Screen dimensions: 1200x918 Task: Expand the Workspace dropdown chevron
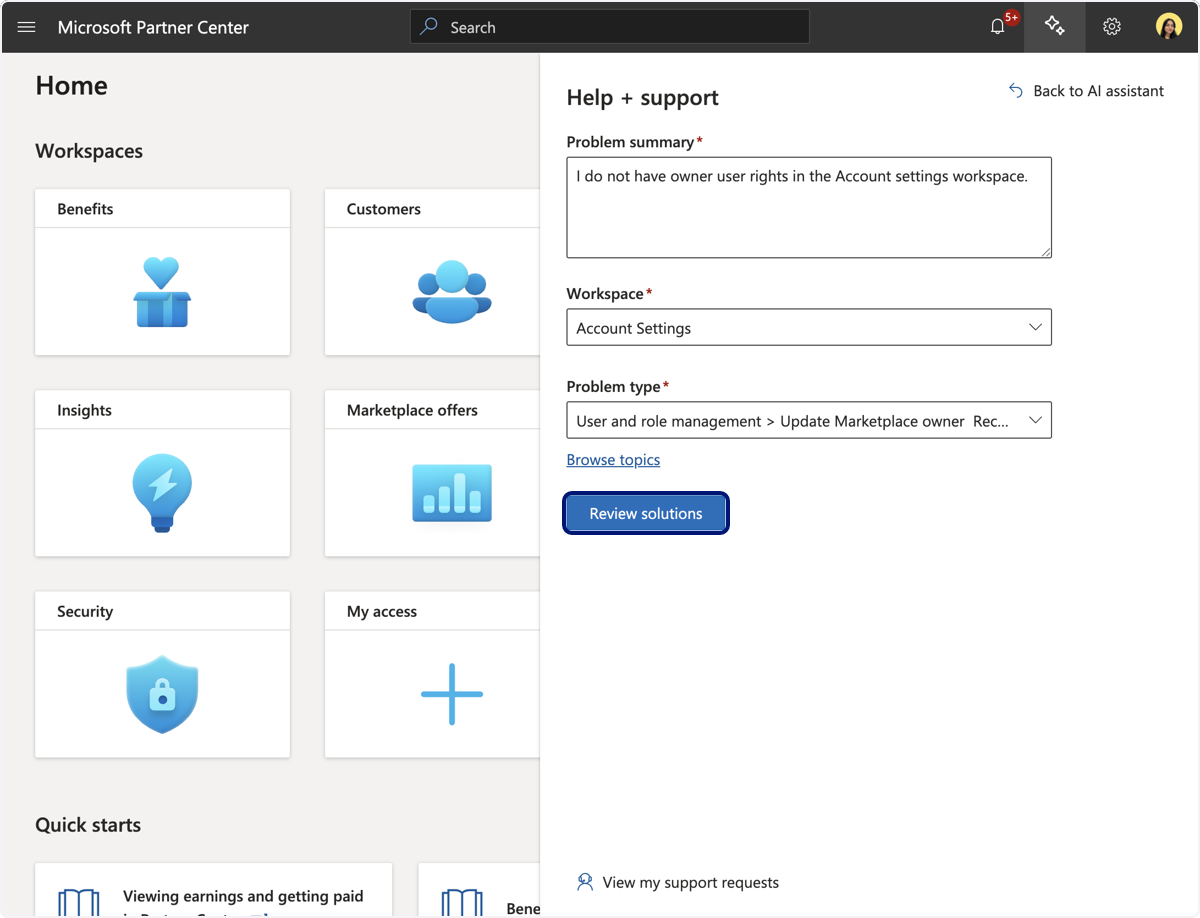pos(1035,328)
